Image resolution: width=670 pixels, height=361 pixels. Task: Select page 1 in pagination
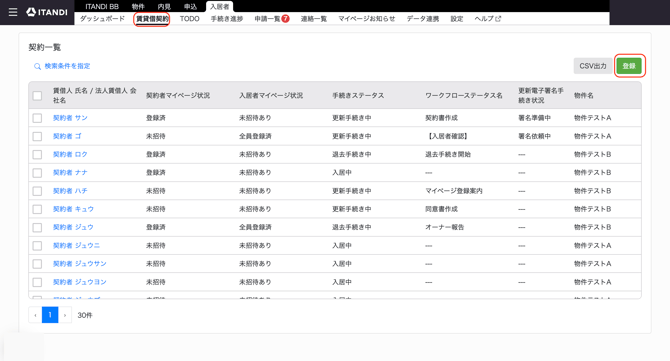click(50, 315)
